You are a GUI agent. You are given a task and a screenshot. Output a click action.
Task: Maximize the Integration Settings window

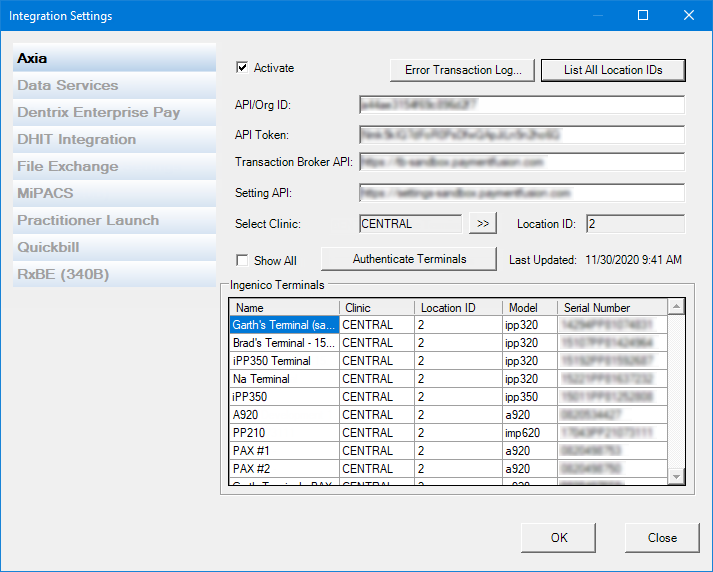coord(643,15)
